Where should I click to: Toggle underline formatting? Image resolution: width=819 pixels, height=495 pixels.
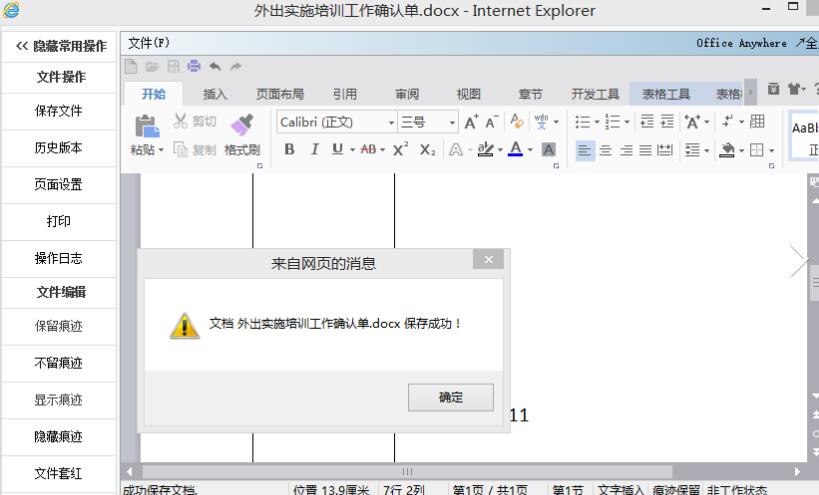[x=337, y=149]
